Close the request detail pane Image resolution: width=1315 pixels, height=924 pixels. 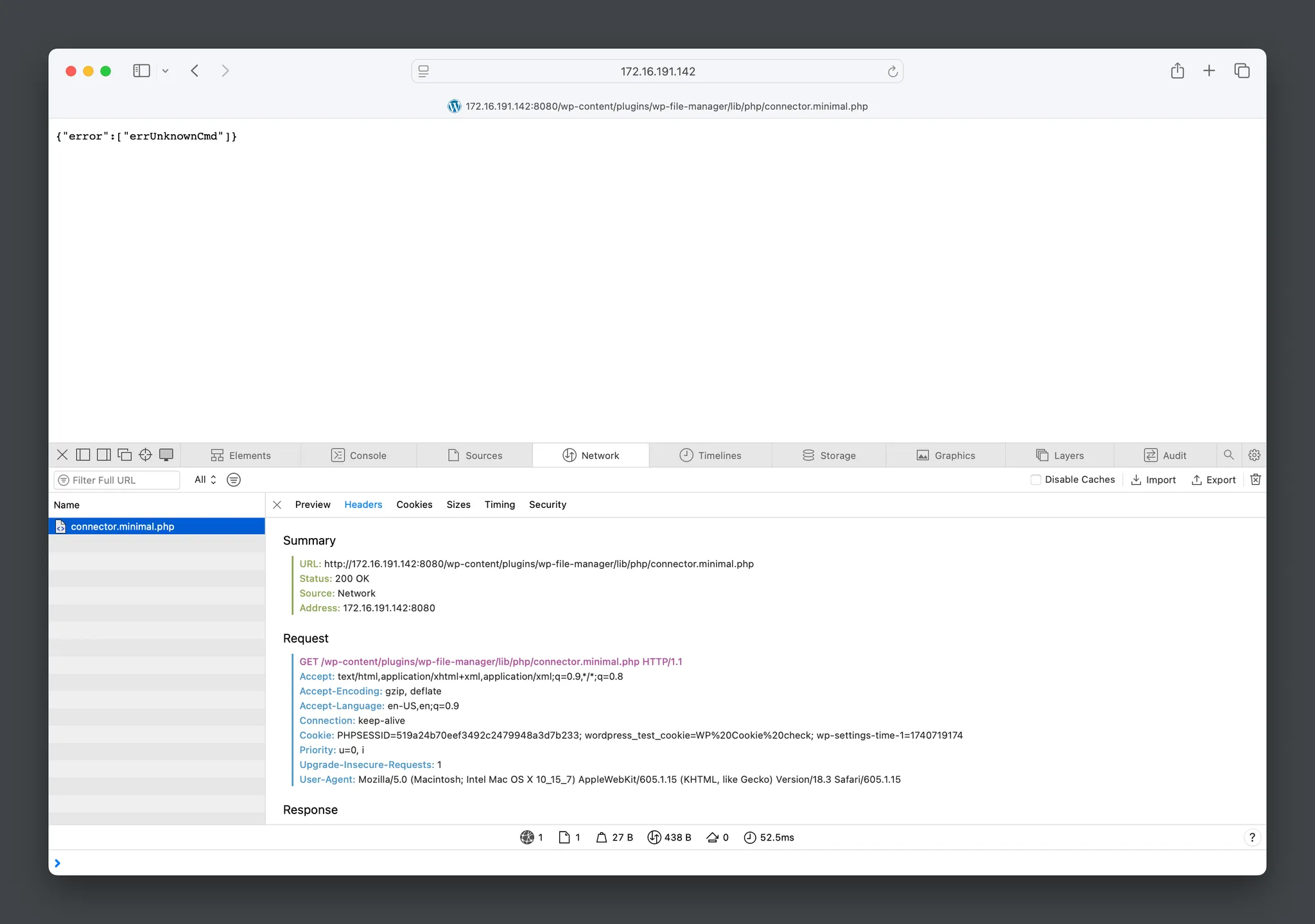[x=277, y=505]
